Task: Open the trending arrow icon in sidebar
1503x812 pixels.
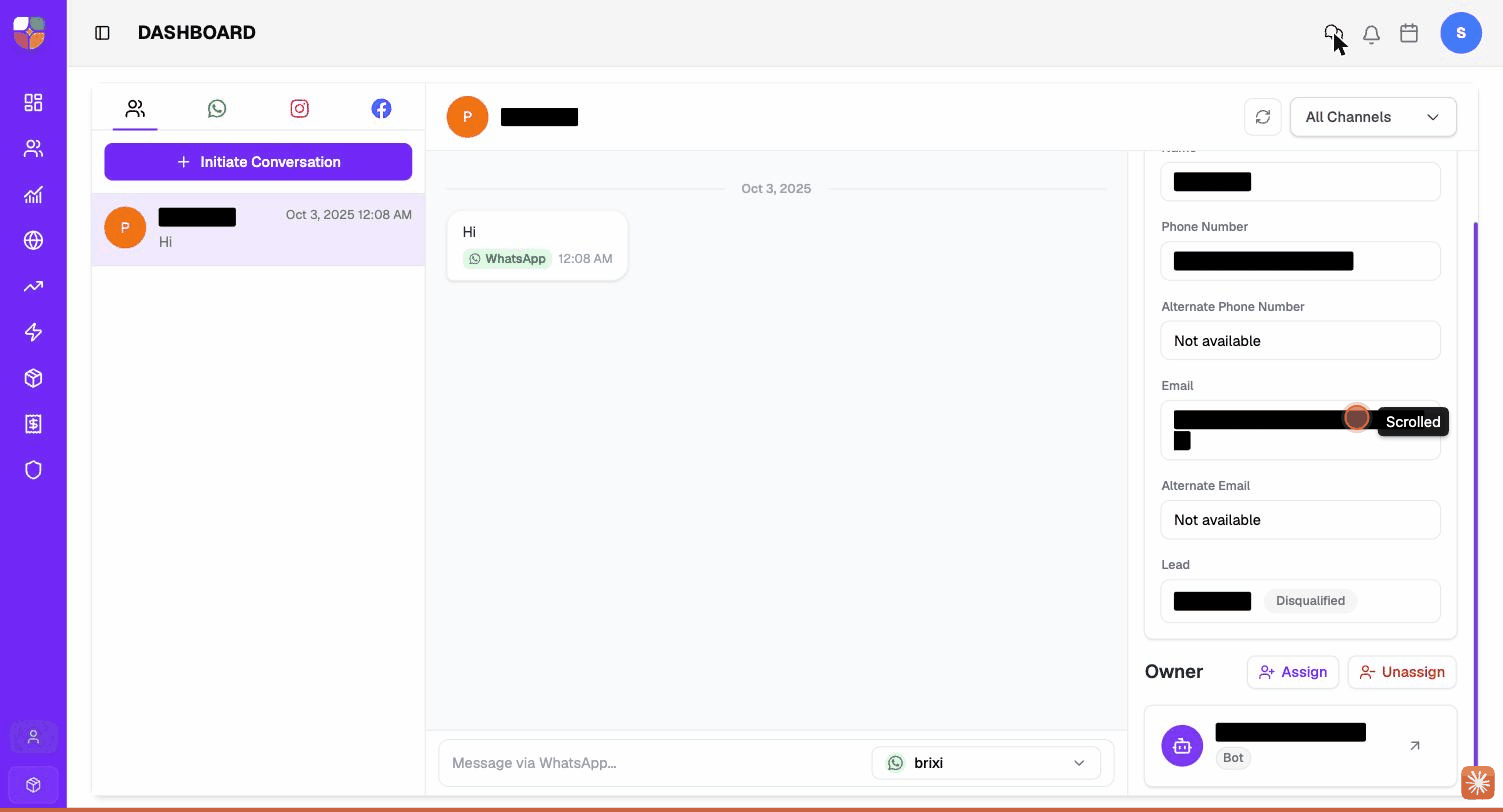Action: tap(33, 286)
